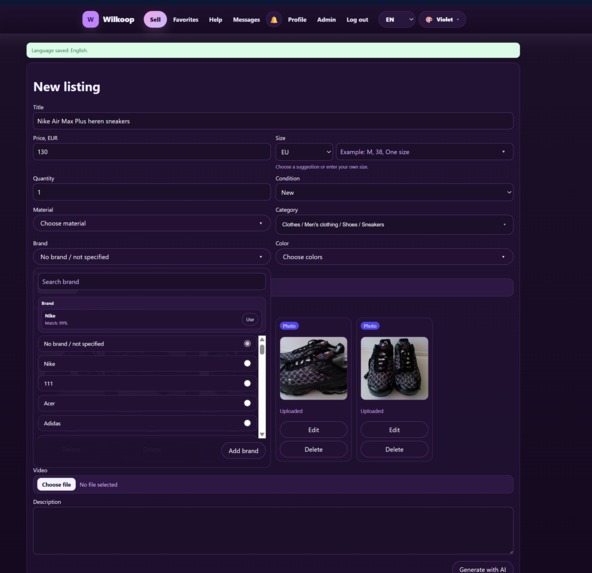Click the 'No file selected' text
Viewport: 592px width, 573px height.
[99, 485]
